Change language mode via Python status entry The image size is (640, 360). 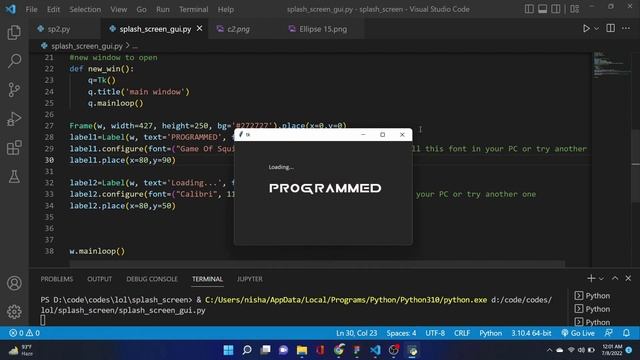tap(491, 333)
